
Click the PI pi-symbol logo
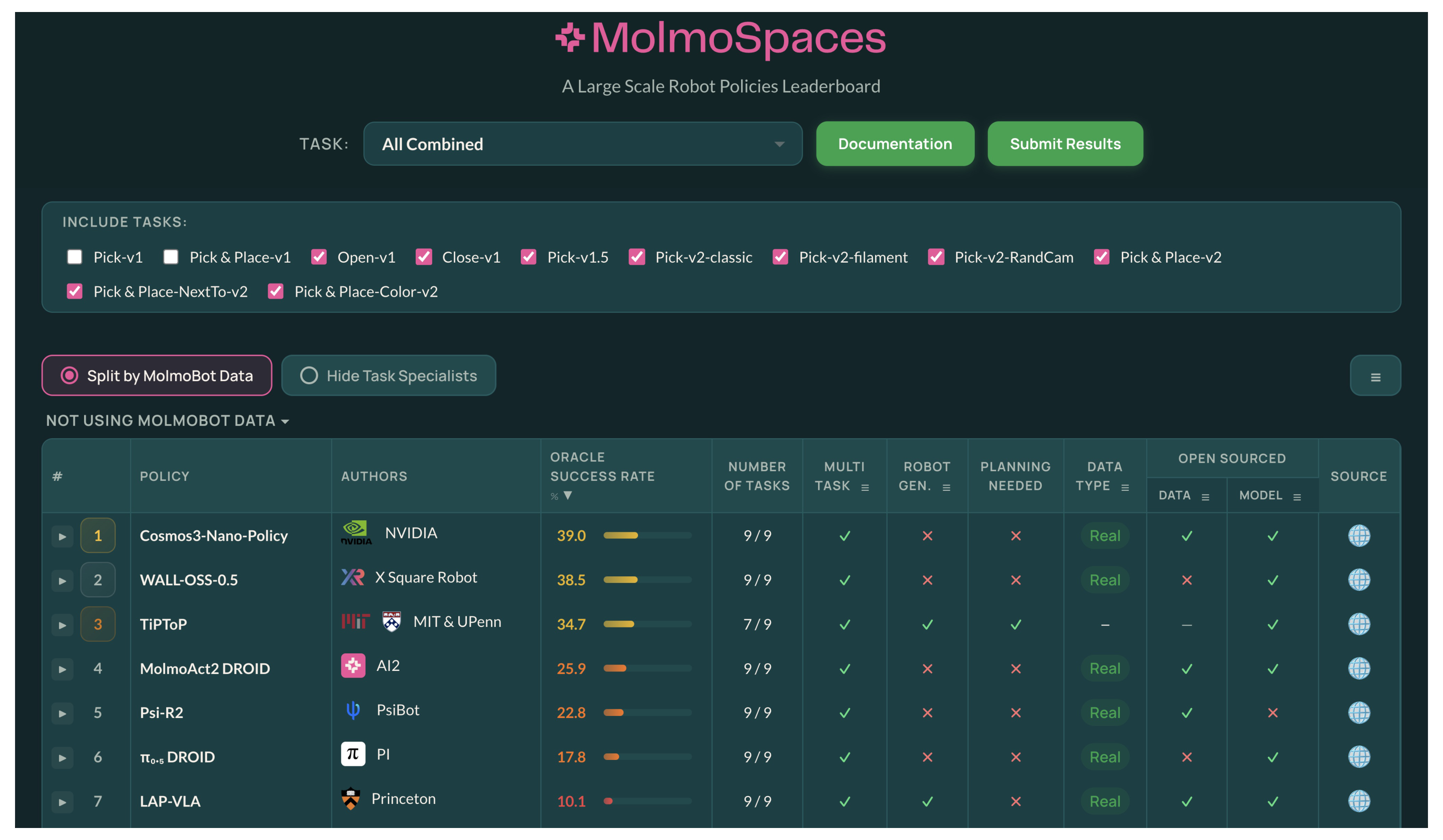click(353, 753)
